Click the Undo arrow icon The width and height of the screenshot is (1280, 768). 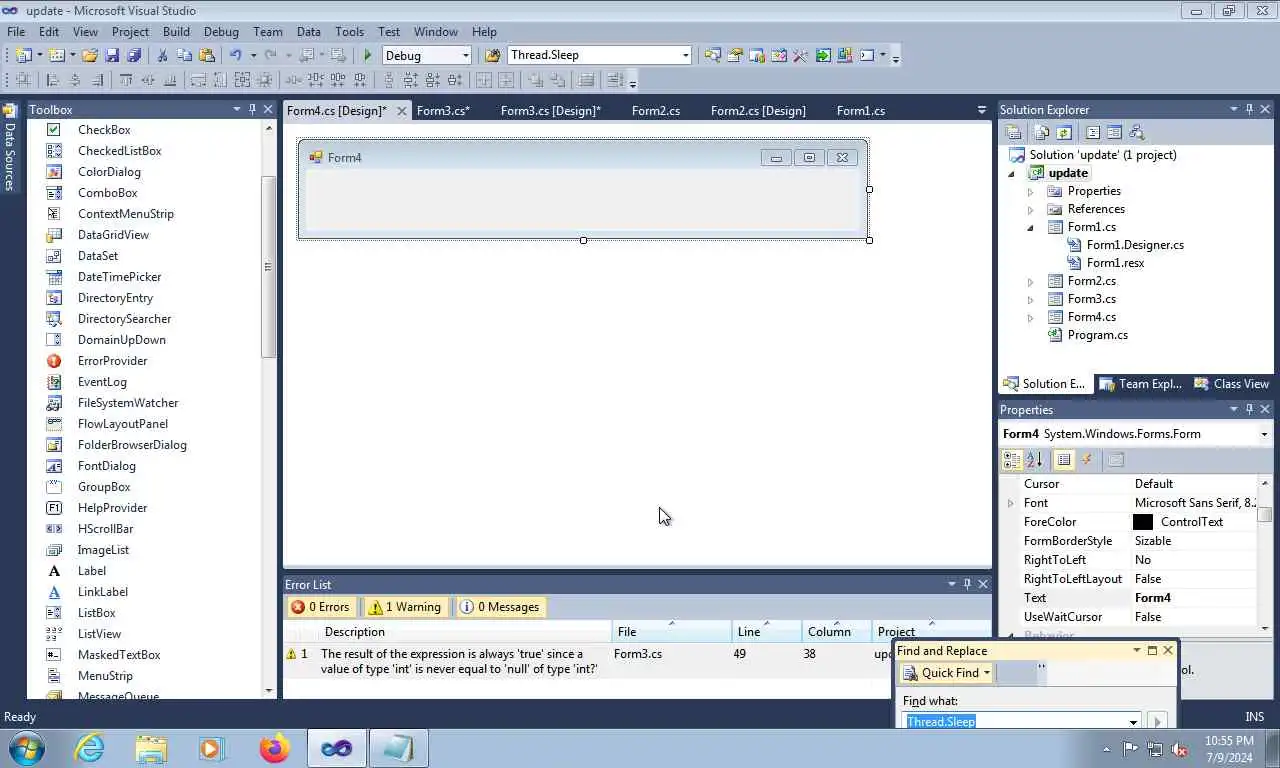pyautogui.click(x=236, y=55)
